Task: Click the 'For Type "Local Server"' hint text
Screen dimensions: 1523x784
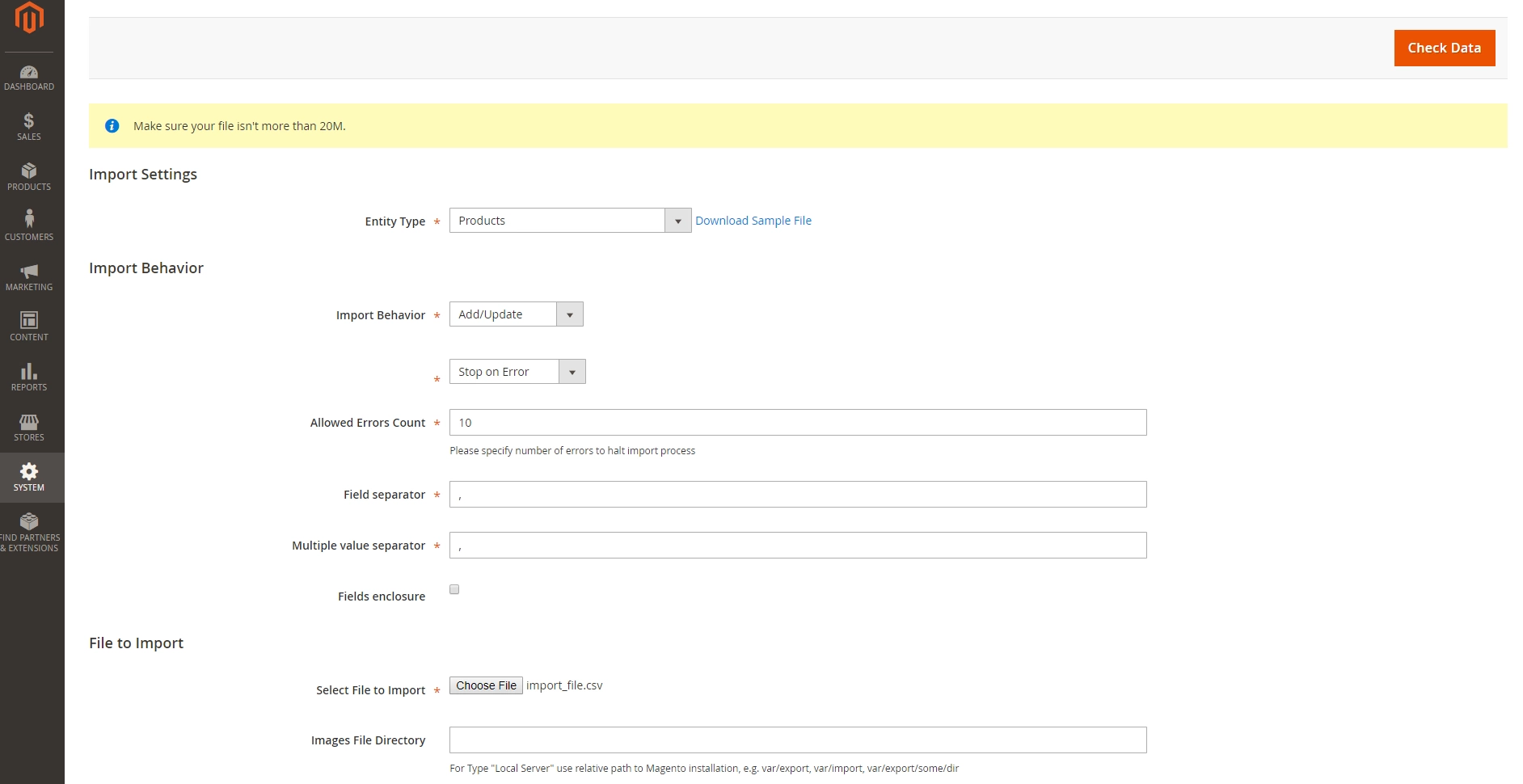Action: point(704,769)
